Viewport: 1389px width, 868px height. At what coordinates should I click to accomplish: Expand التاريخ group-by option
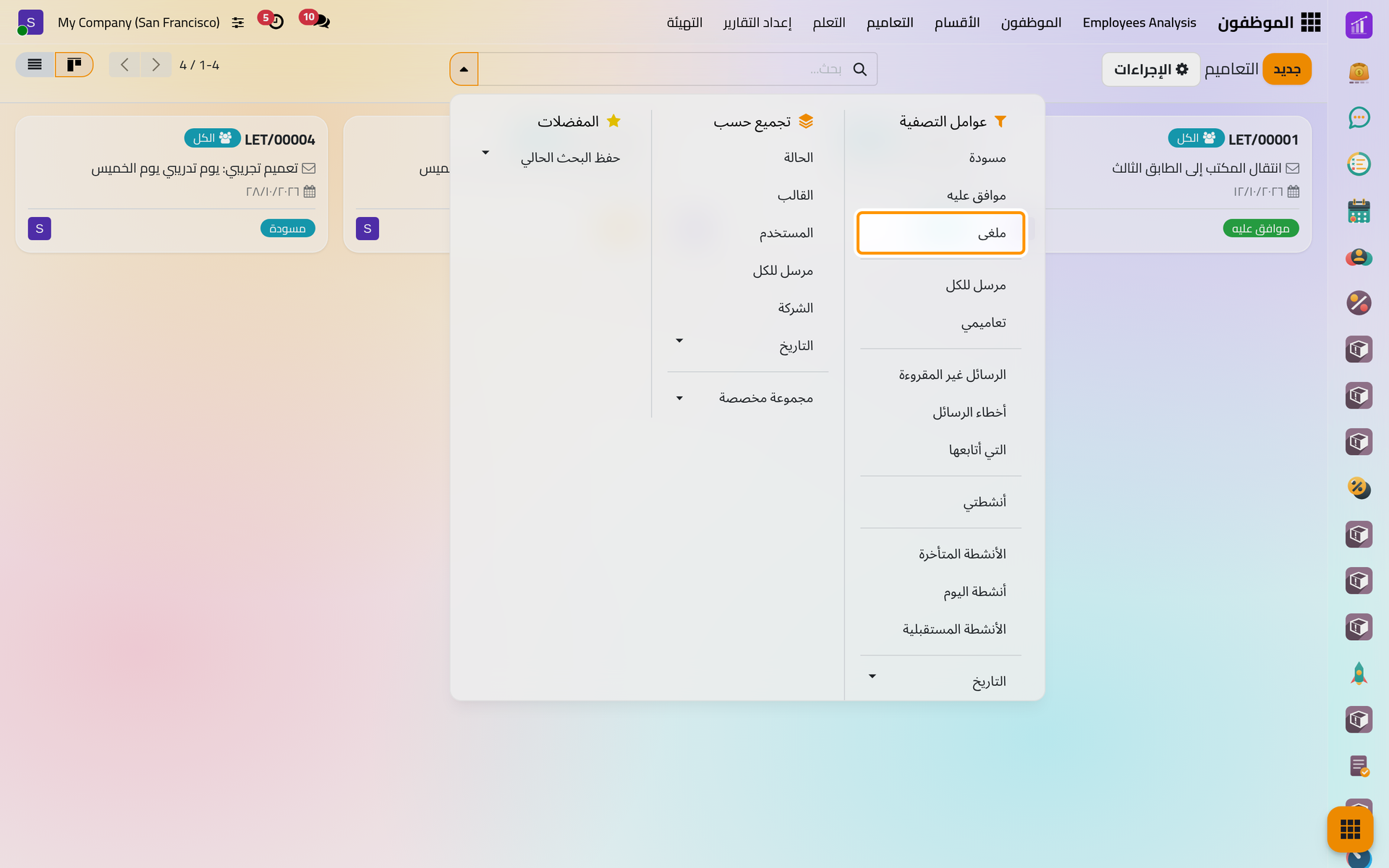click(748, 346)
